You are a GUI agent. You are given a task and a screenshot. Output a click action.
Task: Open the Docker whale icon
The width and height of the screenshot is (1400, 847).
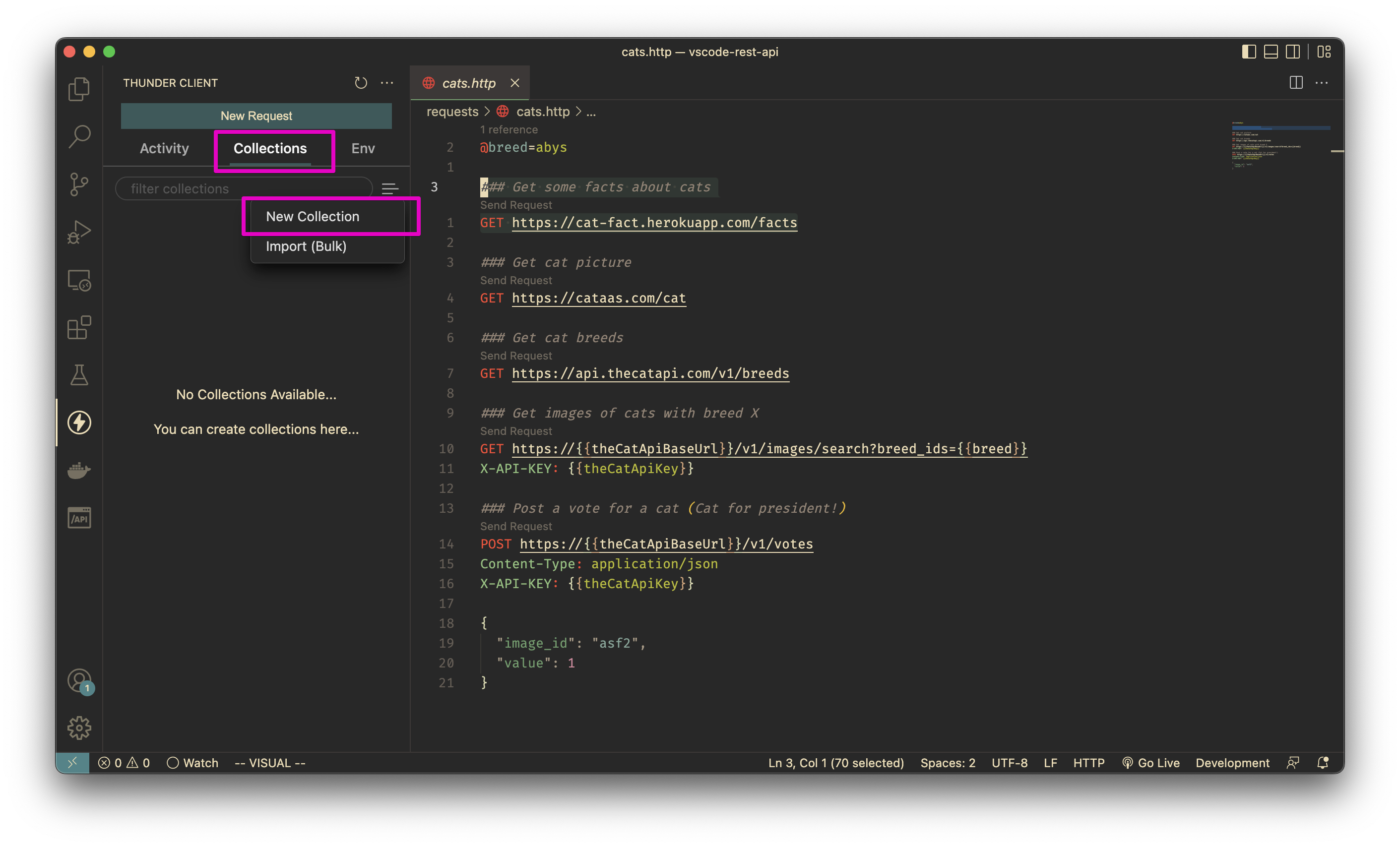[79, 471]
